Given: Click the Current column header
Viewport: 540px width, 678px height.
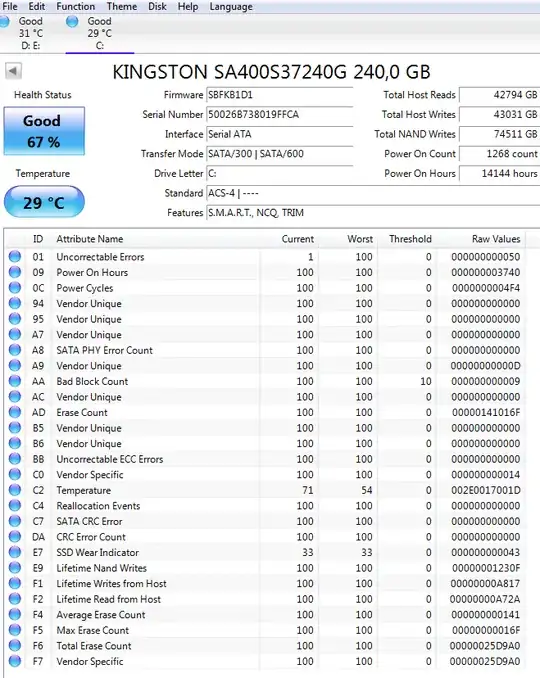Looking at the screenshot, I should point(297,239).
